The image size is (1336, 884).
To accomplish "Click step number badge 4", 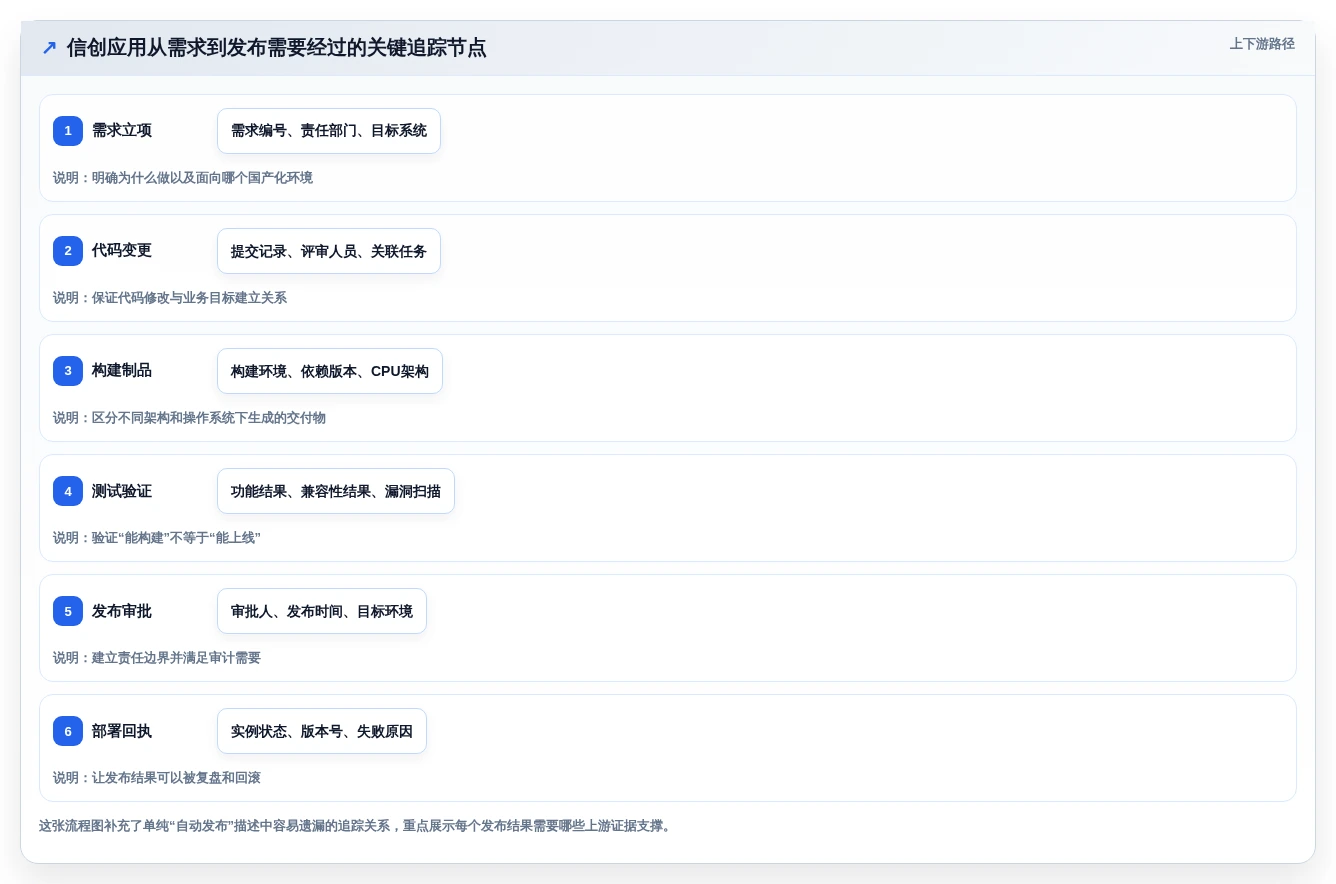I will [68, 491].
